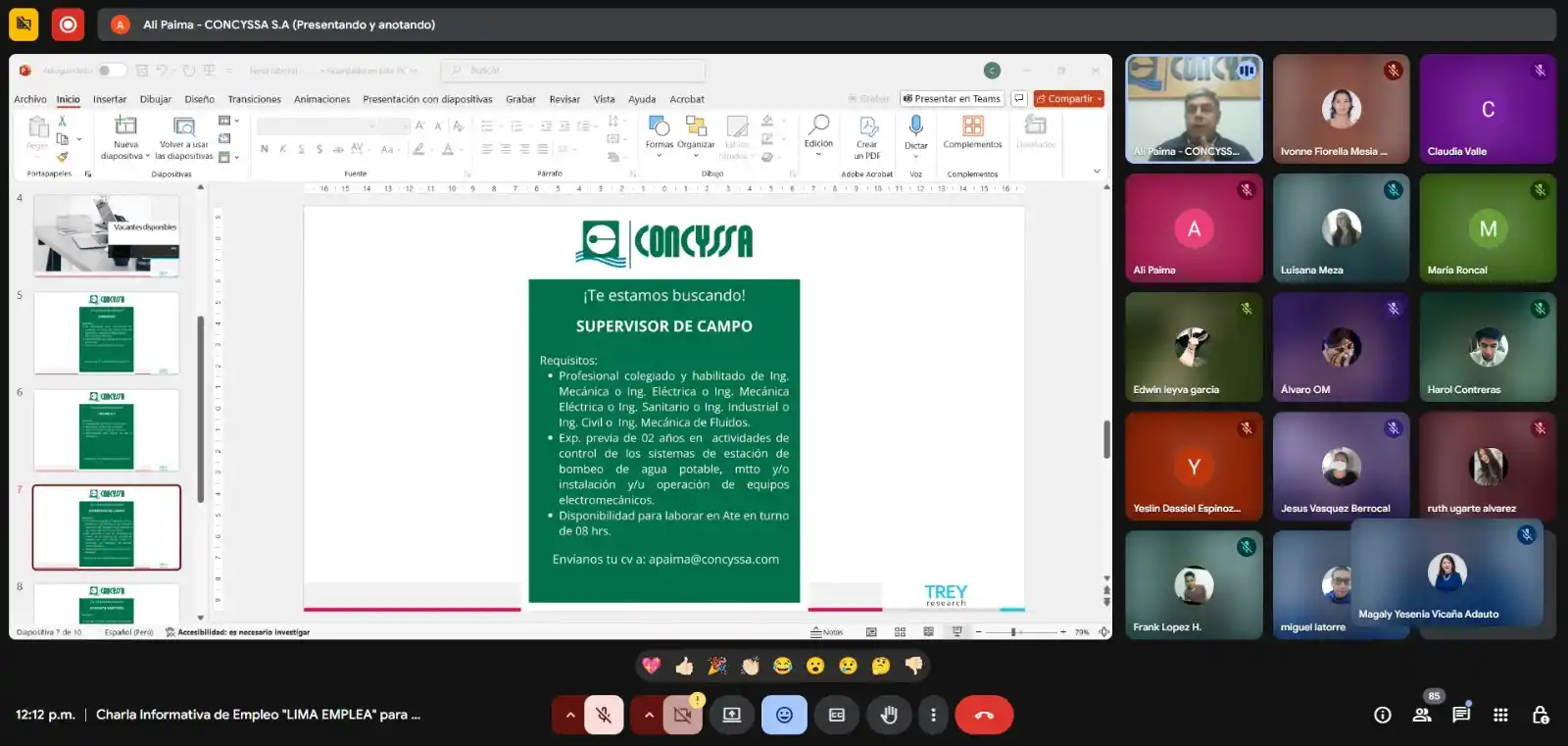
Task: Click the zoom in plus button
Action: tap(1063, 632)
